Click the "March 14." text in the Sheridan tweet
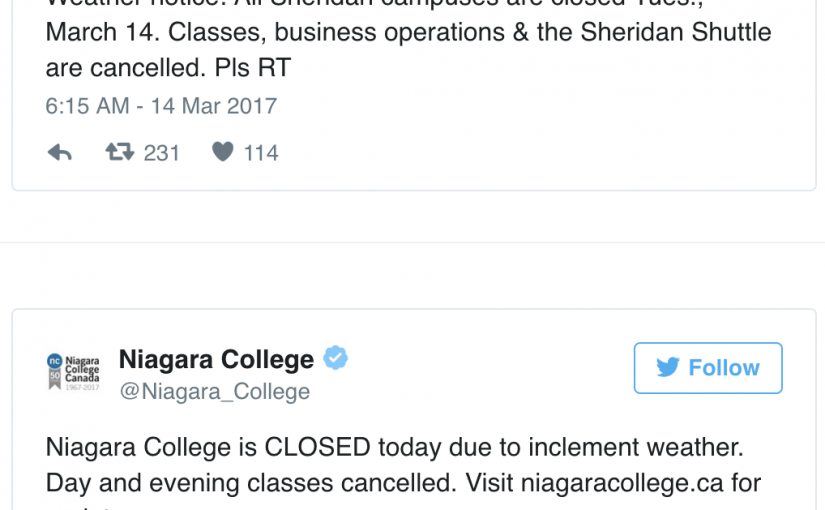The height and width of the screenshot is (510, 825). click(101, 32)
